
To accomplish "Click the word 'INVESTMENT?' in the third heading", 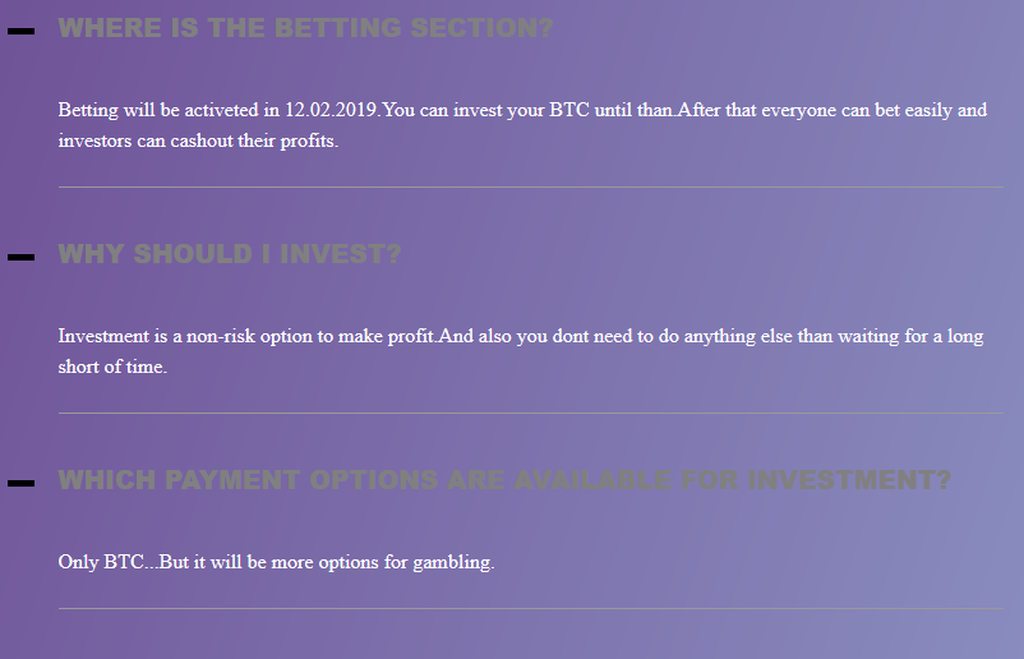I will (849, 479).
